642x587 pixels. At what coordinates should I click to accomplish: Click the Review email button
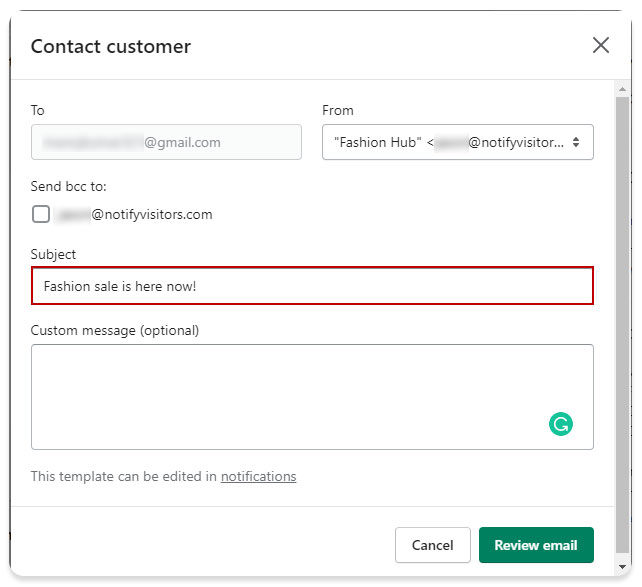[536, 545]
